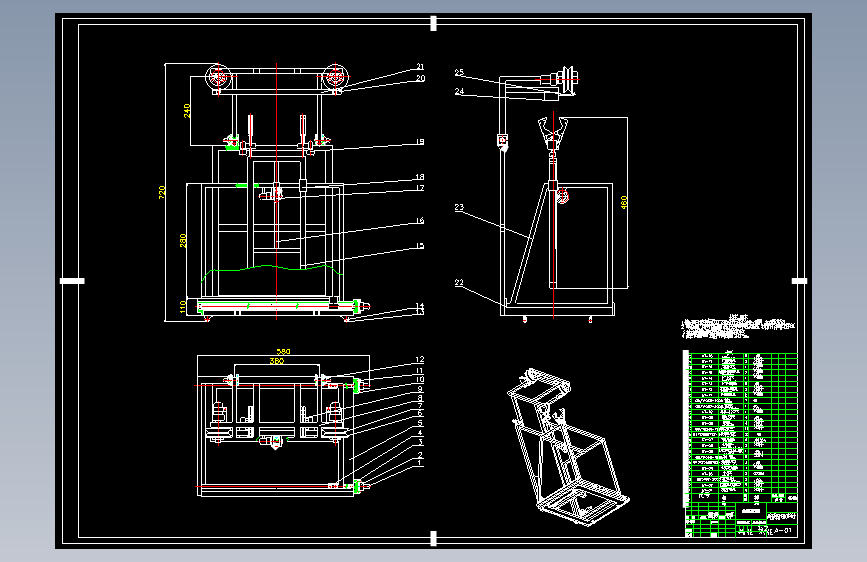
Task: Select the 580 width dimension text
Action: pyautogui.click(x=283, y=351)
